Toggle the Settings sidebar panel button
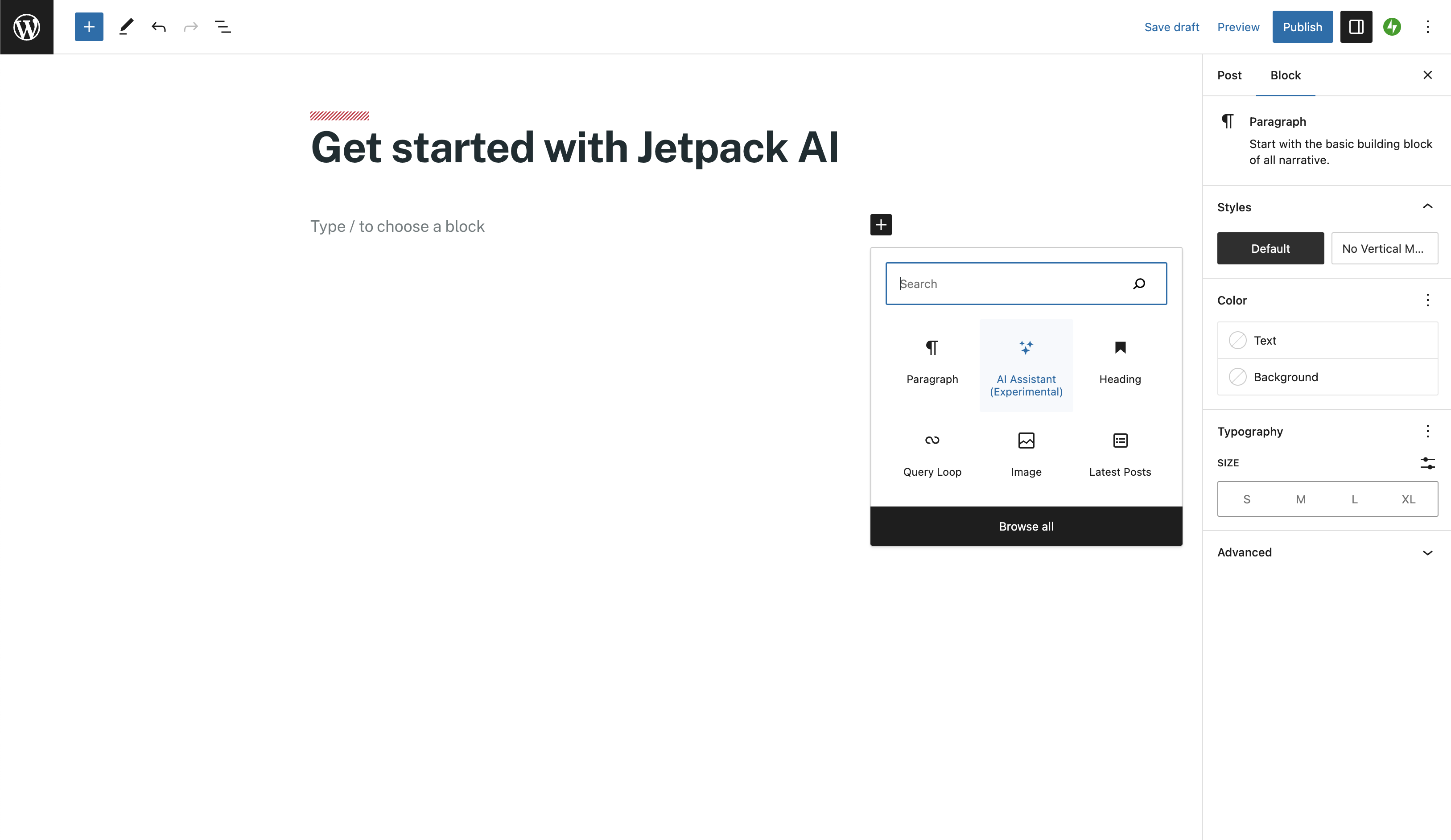This screenshot has width=1451, height=840. pyautogui.click(x=1356, y=26)
